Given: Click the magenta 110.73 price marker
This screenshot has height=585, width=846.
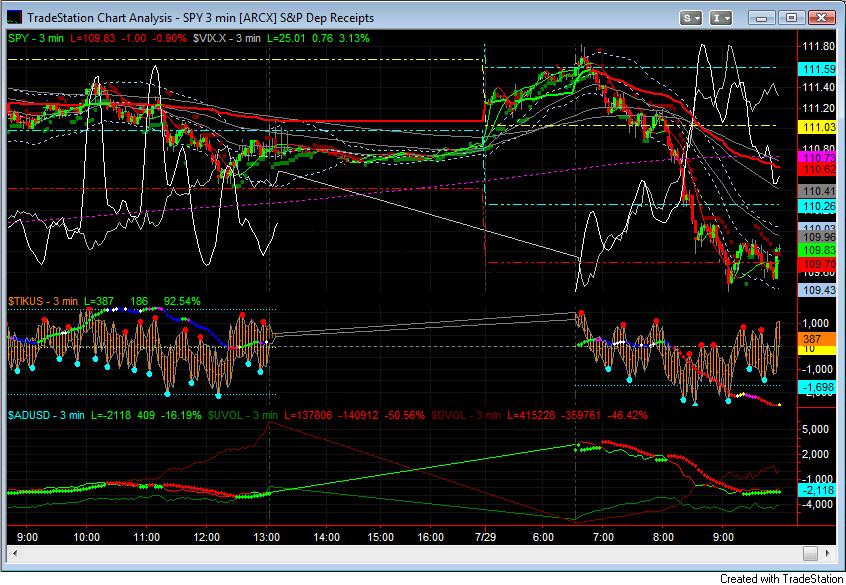Looking at the screenshot, I should coord(817,158).
